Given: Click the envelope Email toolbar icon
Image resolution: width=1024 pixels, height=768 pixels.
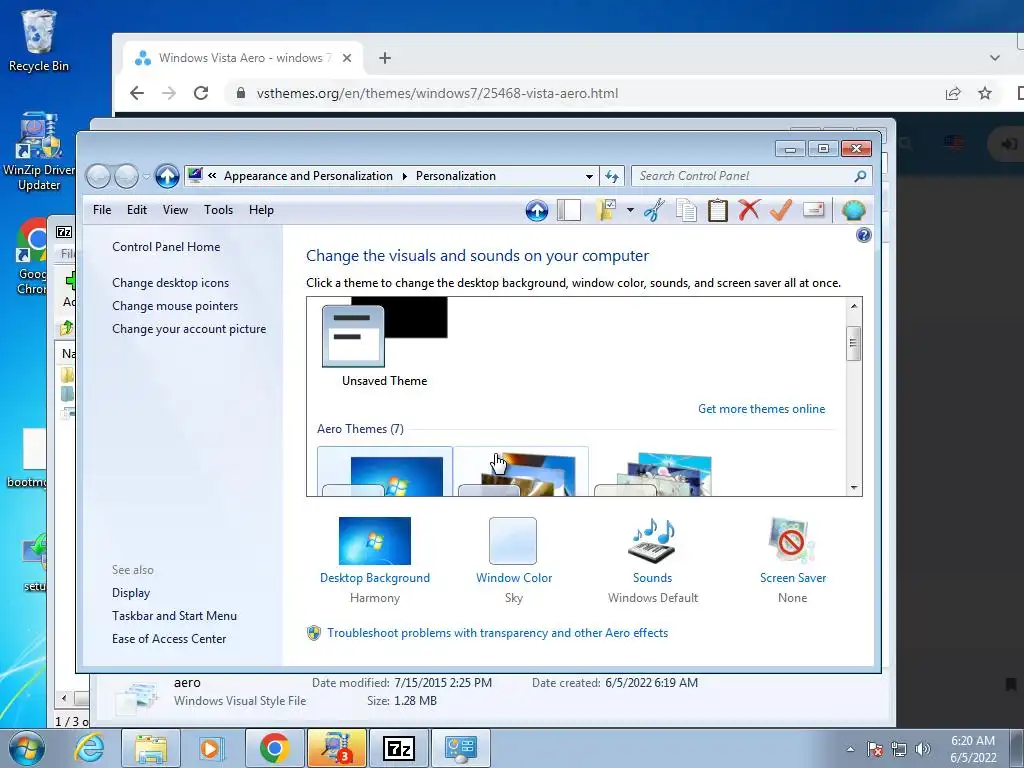Looking at the screenshot, I should (814, 210).
